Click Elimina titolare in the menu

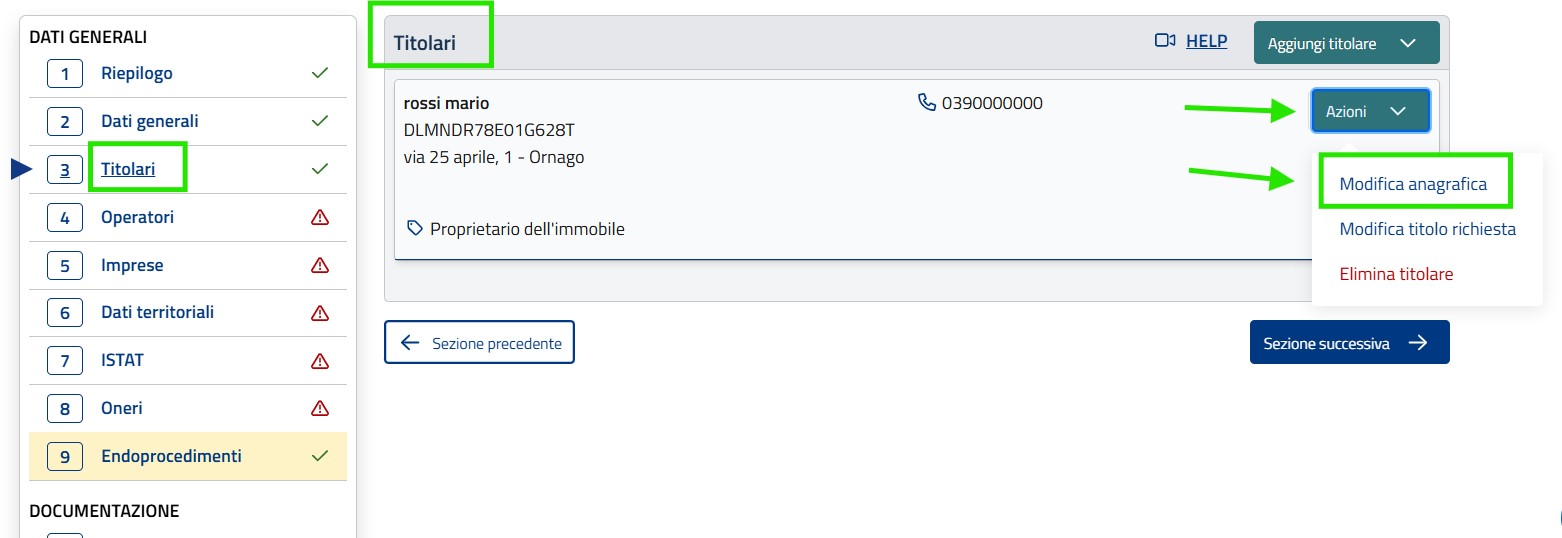coord(1396,273)
